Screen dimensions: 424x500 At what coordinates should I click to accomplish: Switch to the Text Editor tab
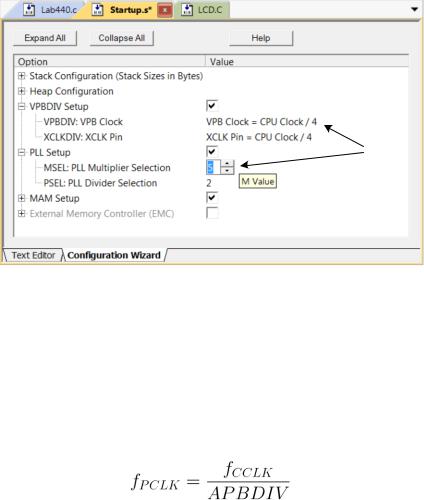point(33,255)
